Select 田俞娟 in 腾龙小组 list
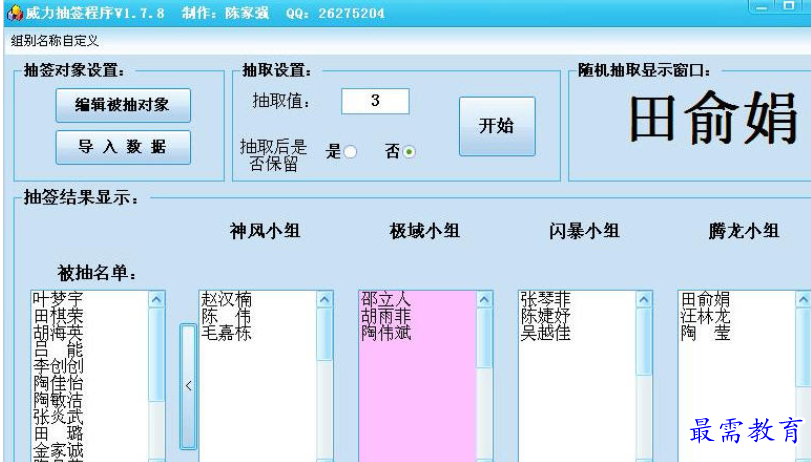The image size is (811, 462). tap(705, 299)
